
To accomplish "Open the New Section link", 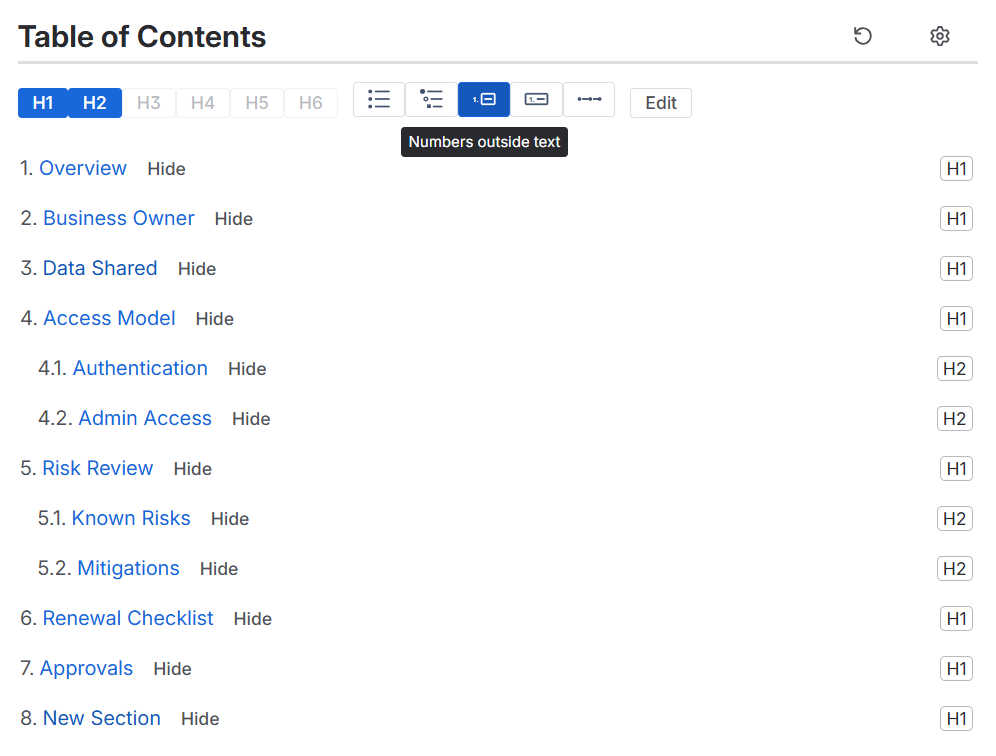I will point(102,719).
